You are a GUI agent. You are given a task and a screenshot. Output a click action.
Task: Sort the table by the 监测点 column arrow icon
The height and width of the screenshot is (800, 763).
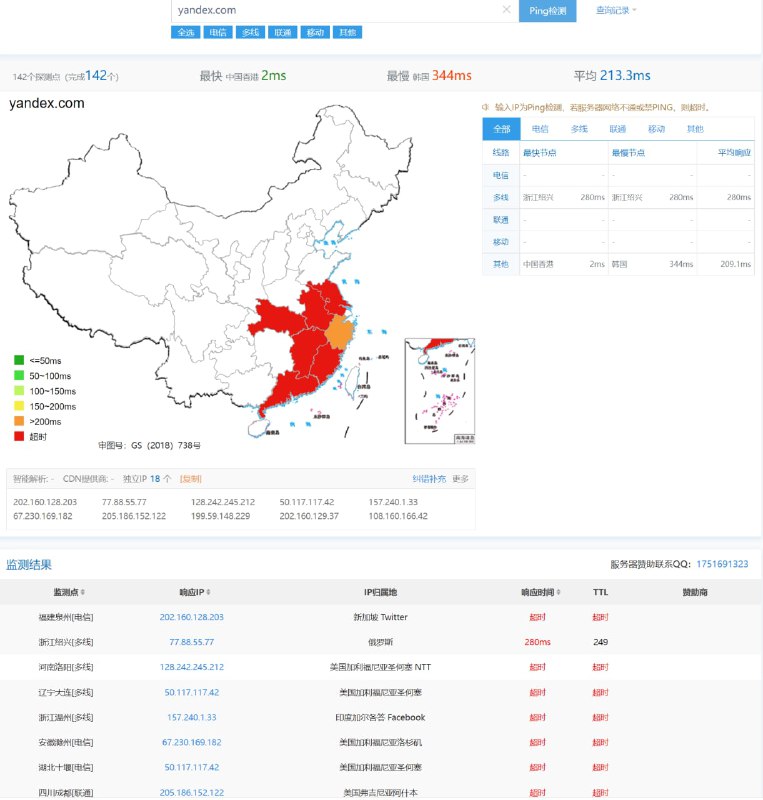pos(83,592)
